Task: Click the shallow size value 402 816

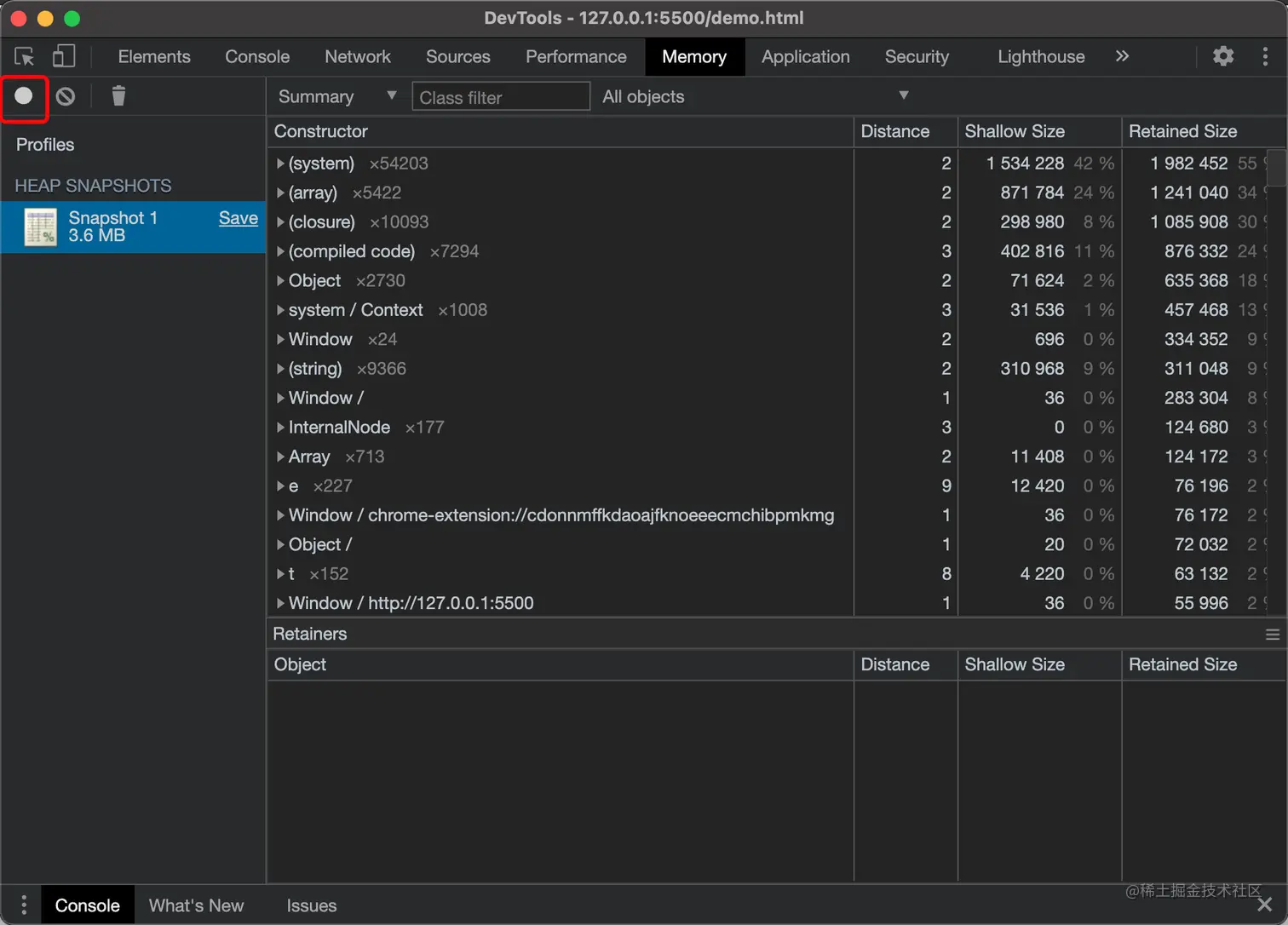Action: (1032, 251)
